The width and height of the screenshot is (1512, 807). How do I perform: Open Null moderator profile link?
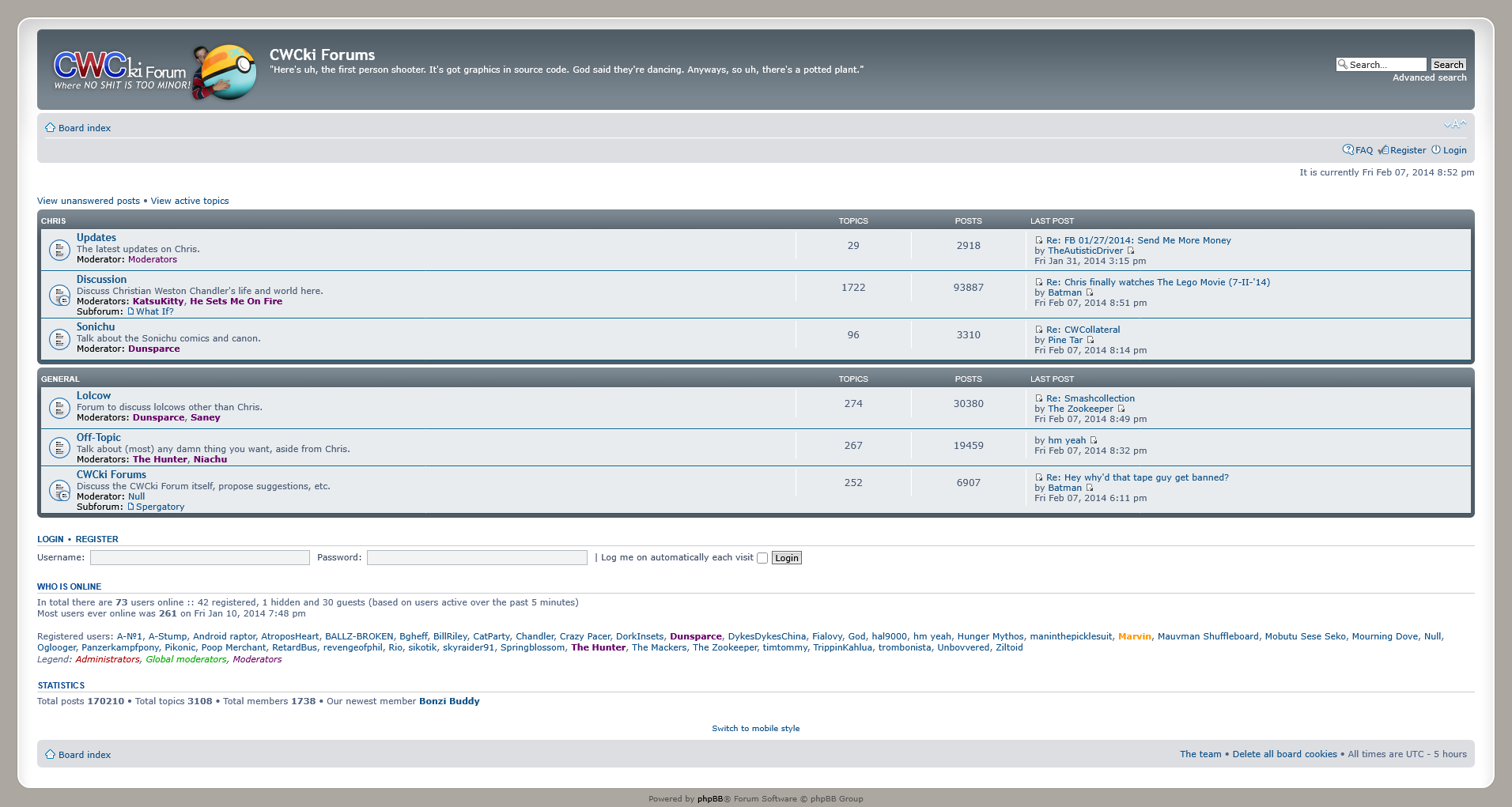(137, 496)
